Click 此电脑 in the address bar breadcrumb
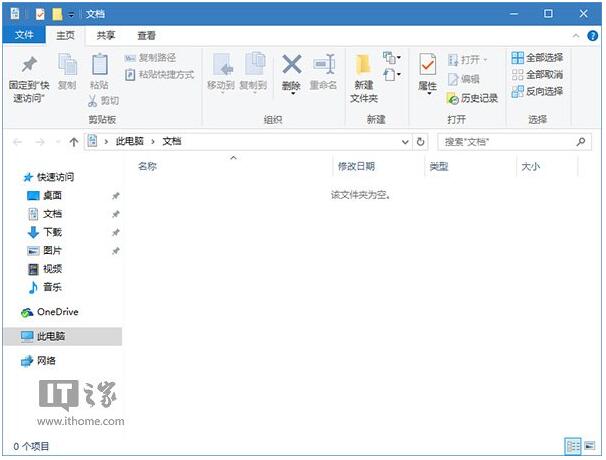Screen dimensions: 606x460 point(129,141)
